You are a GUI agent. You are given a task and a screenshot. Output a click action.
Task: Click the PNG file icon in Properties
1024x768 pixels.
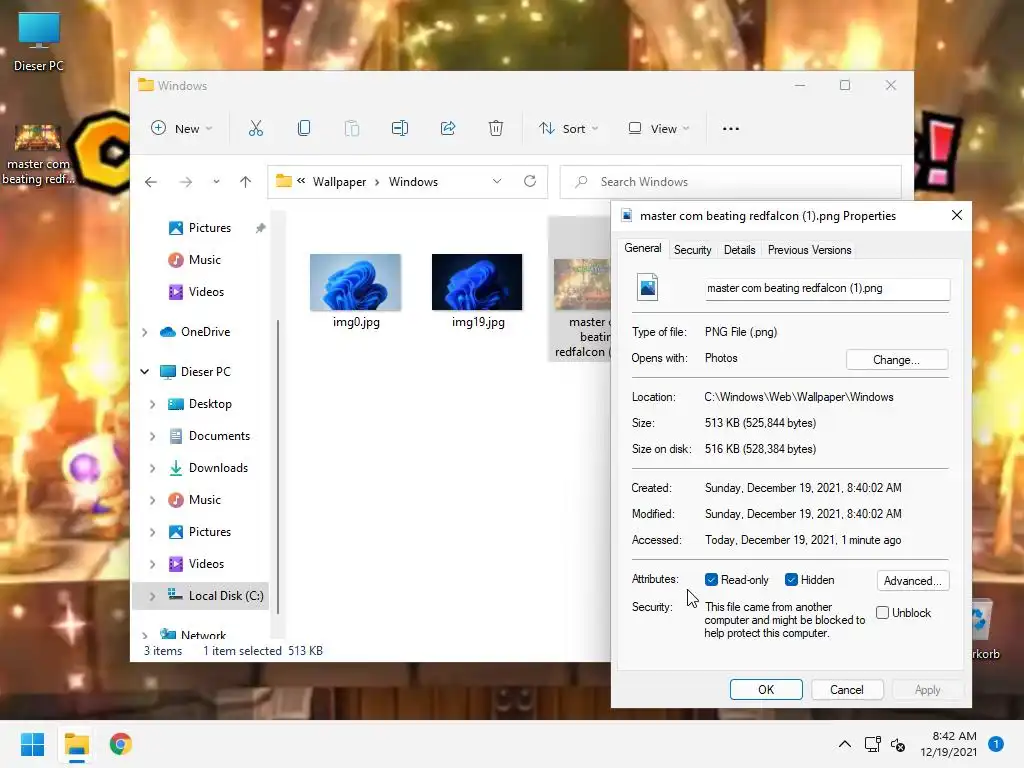pos(647,287)
